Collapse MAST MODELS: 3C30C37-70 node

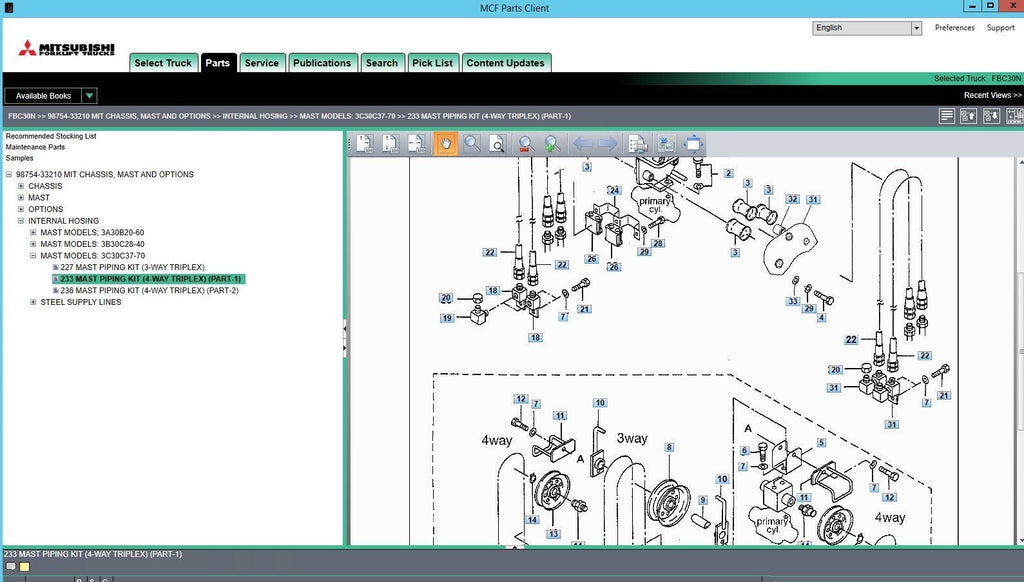[33, 256]
